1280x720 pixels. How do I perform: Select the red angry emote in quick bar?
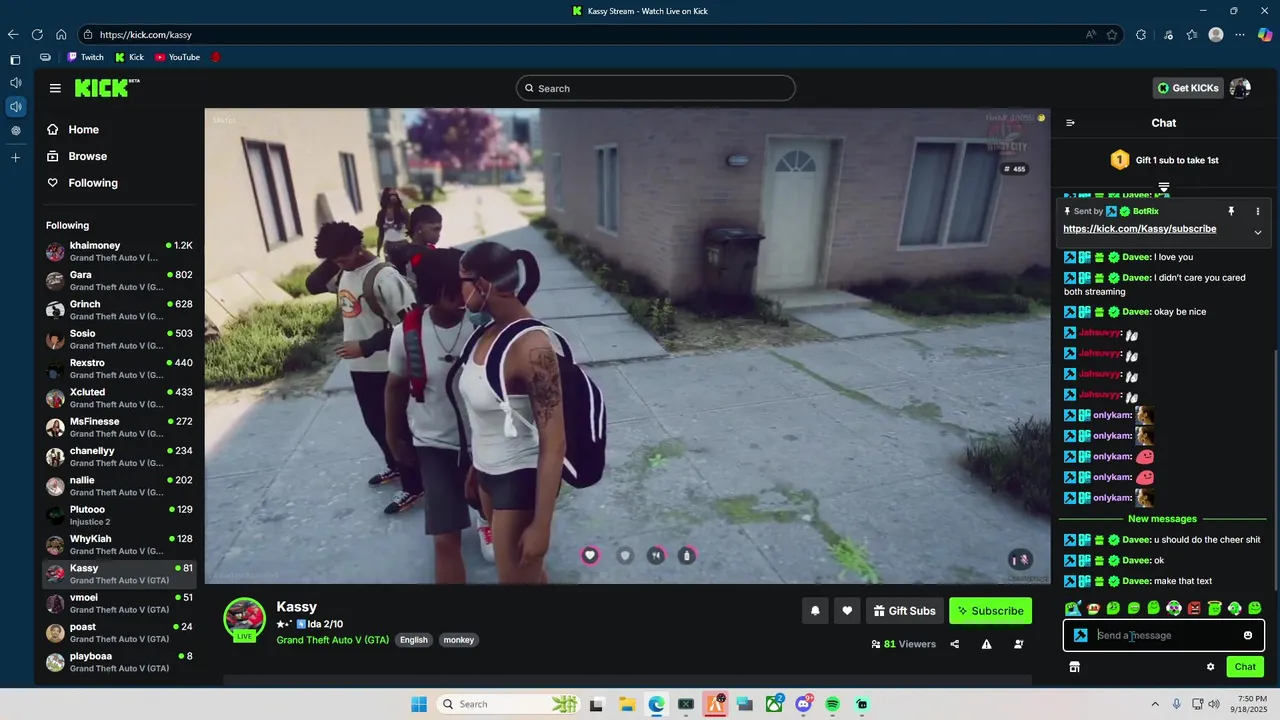pyautogui.click(x=1194, y=608)
